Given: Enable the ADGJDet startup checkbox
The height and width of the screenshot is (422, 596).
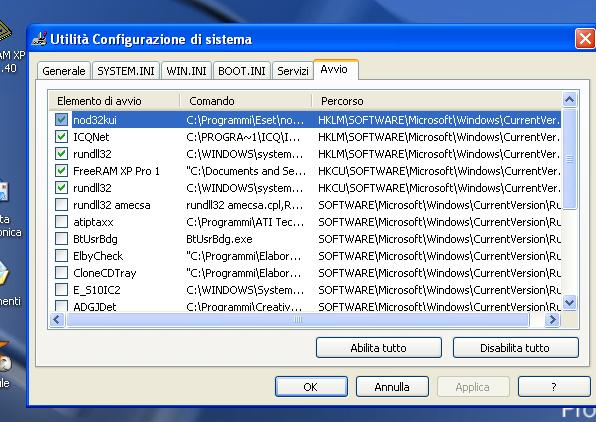Looking at the screenshot, I should [x=61, y=306].
